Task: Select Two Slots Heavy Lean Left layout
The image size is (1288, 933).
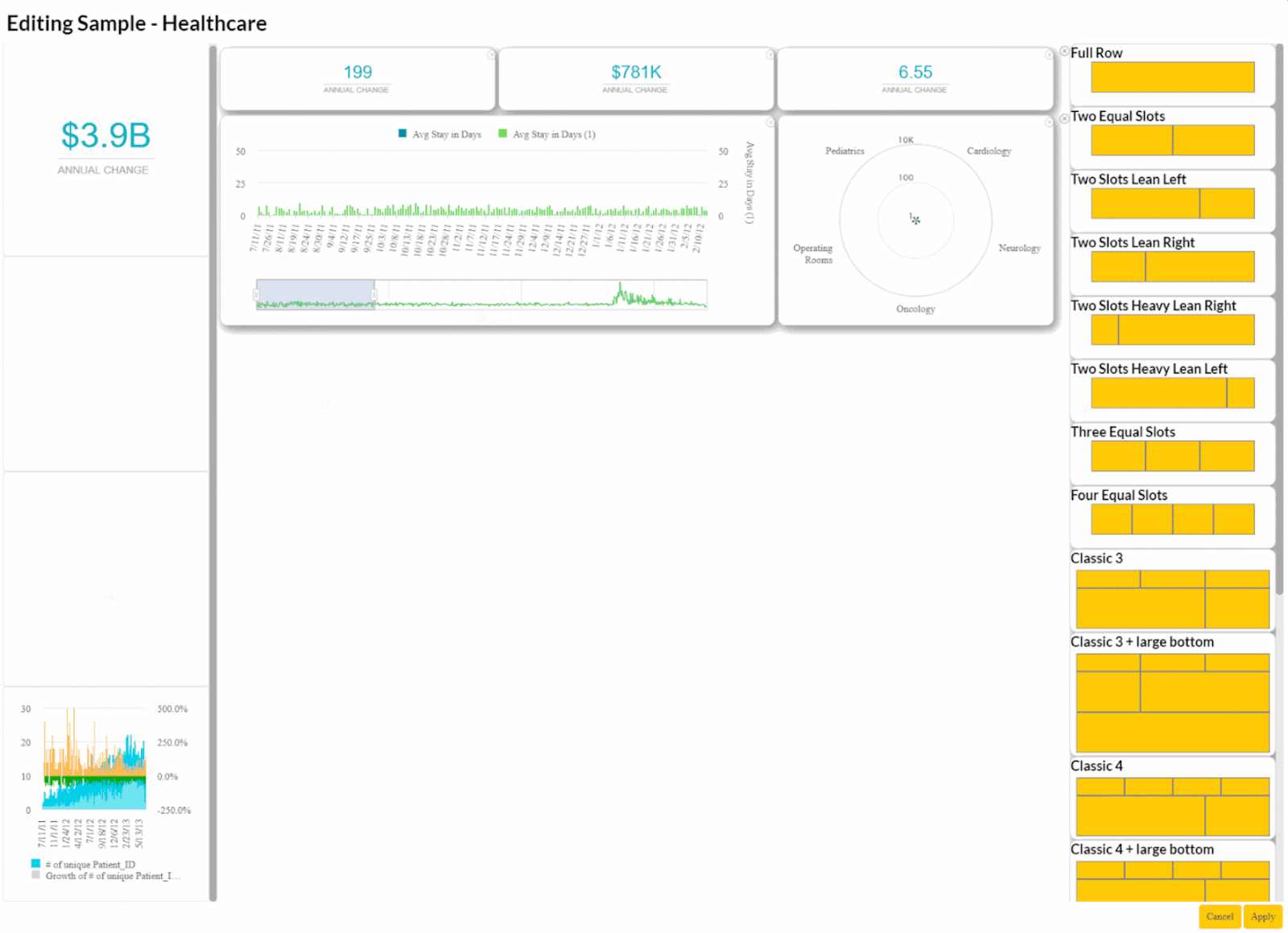Action: tap(1172, 393)
